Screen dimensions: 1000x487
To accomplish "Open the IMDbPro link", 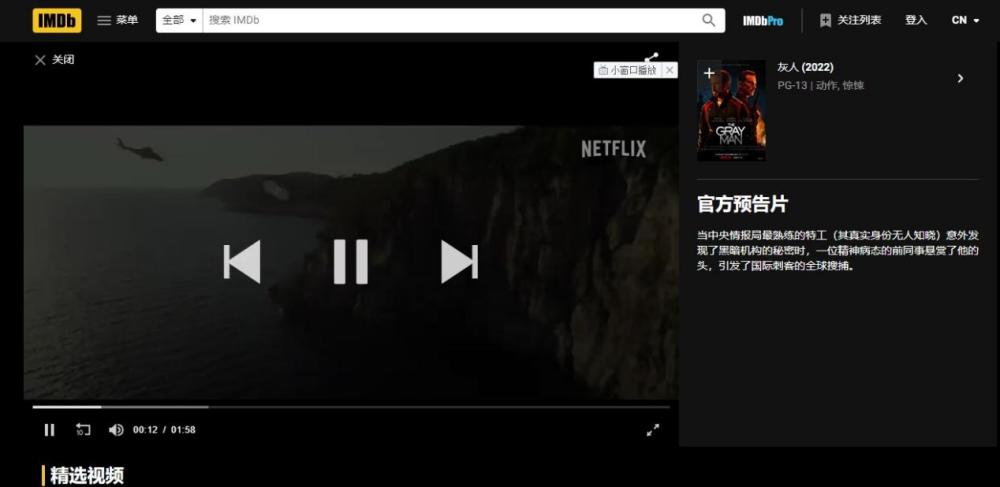I will click(762, 20).
